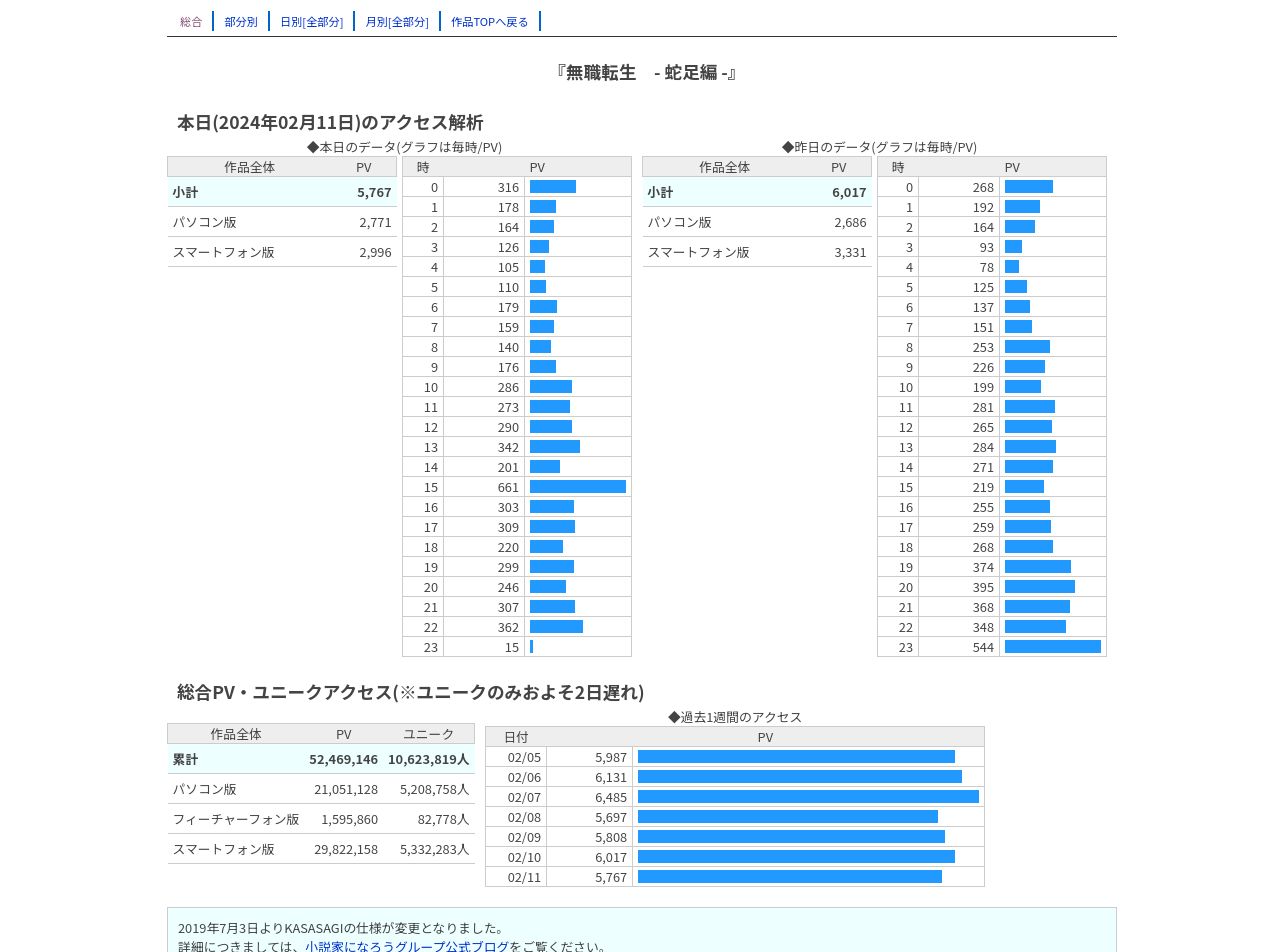Screen dimensions: 1284x952
Task: Open the 日別[全部分] tab
Action: (x=311, y=21)
